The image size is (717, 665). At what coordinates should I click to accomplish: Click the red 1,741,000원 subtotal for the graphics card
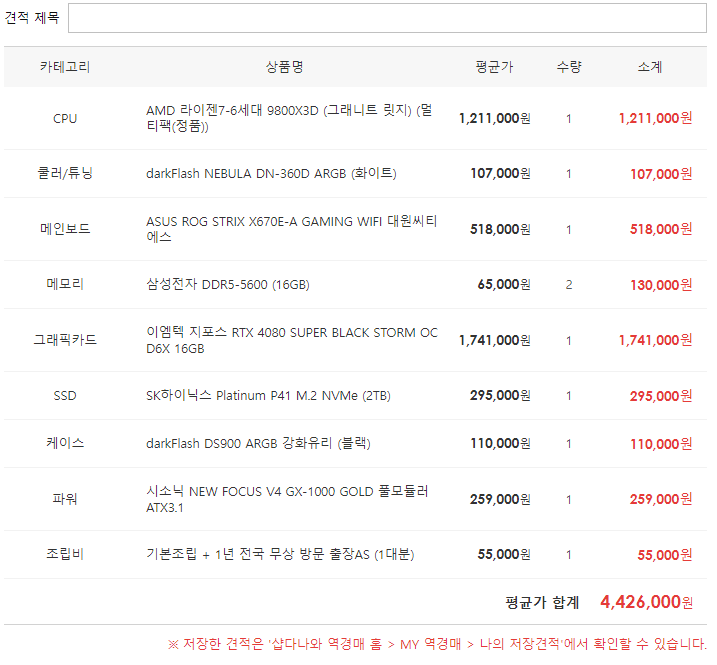tap(655, 340)
